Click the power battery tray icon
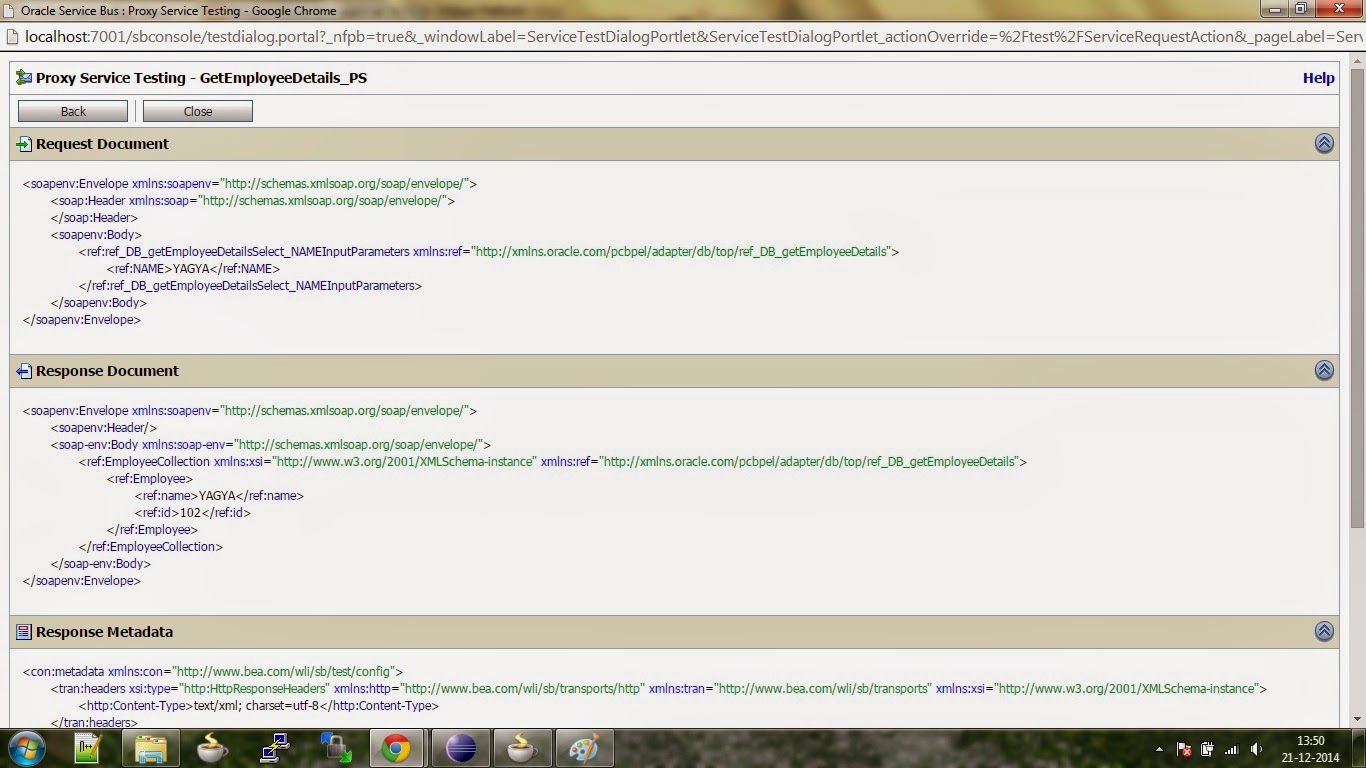 click(1207, 749)
